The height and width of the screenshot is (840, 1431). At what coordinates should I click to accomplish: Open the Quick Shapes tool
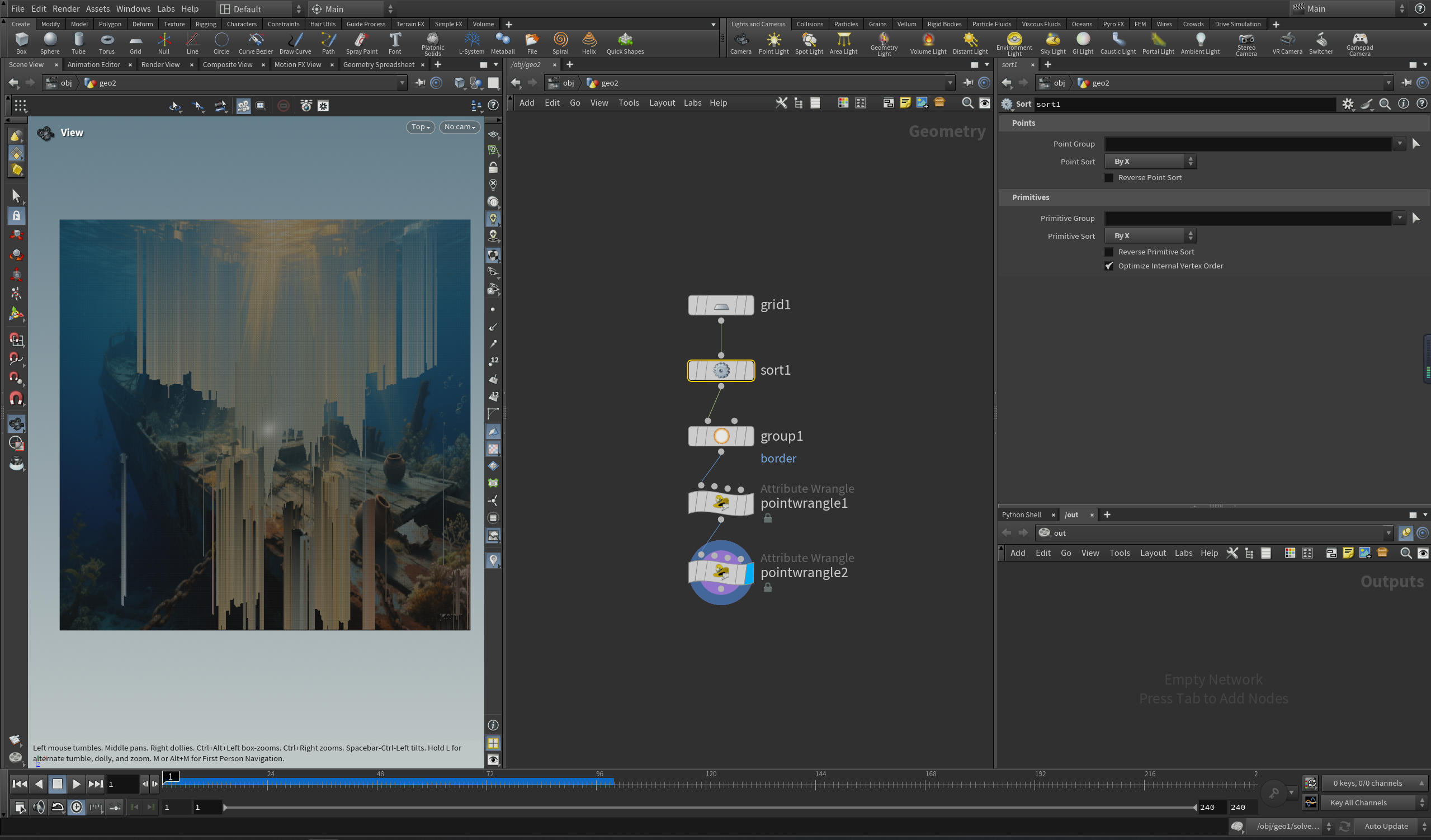click(625, 43)
